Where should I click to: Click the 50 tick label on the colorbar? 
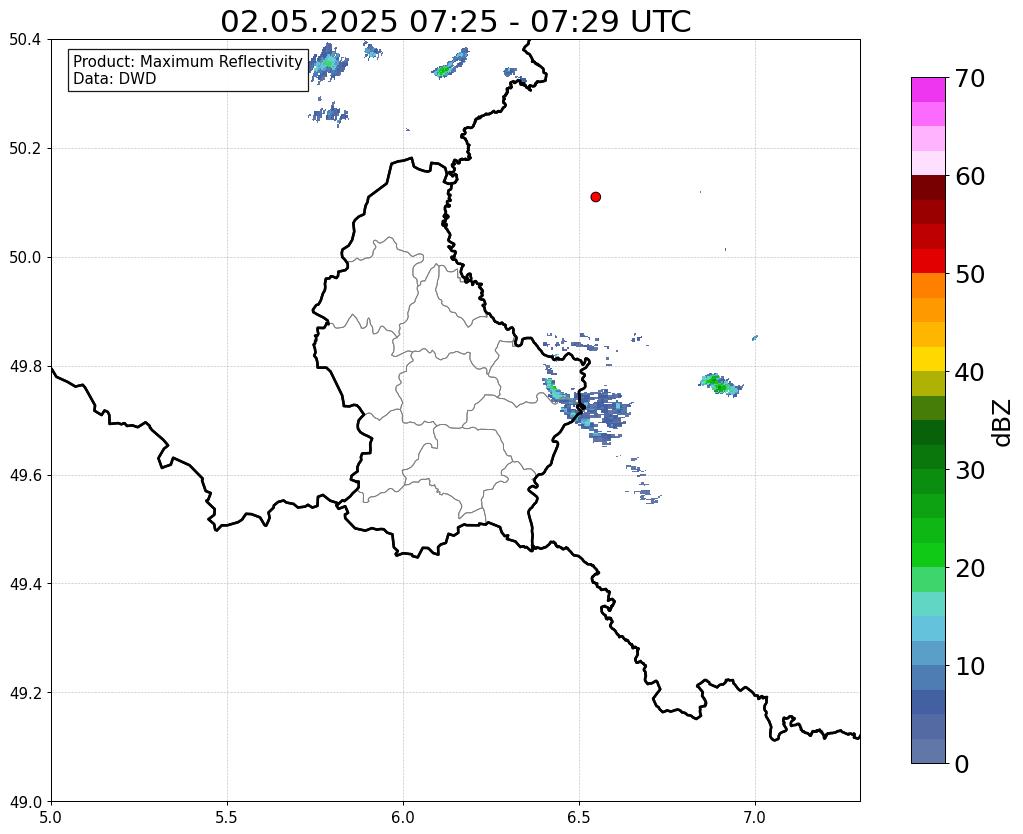point(970,274)
